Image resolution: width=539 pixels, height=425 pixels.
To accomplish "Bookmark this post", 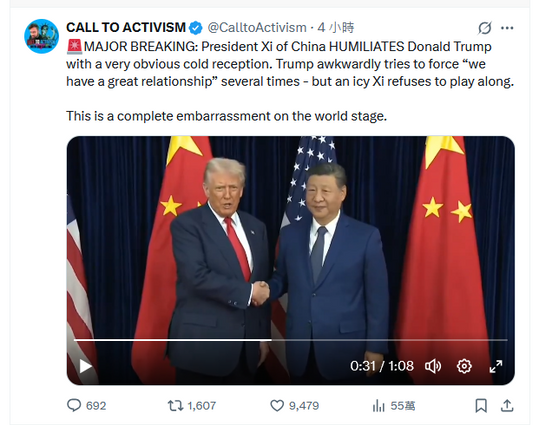I will click(x=481, y=406).
